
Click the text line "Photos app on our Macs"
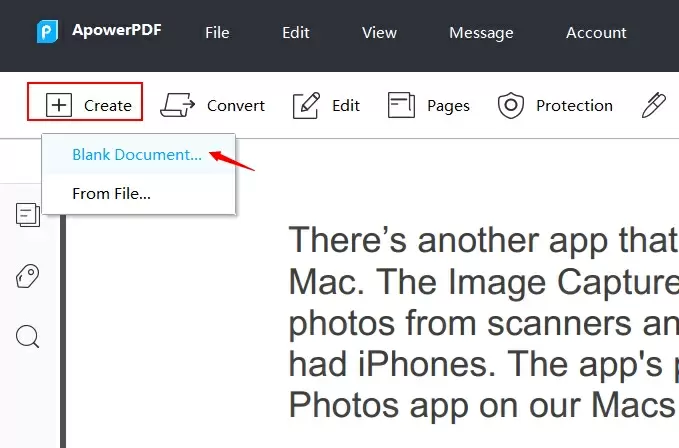tap(483, 405)
